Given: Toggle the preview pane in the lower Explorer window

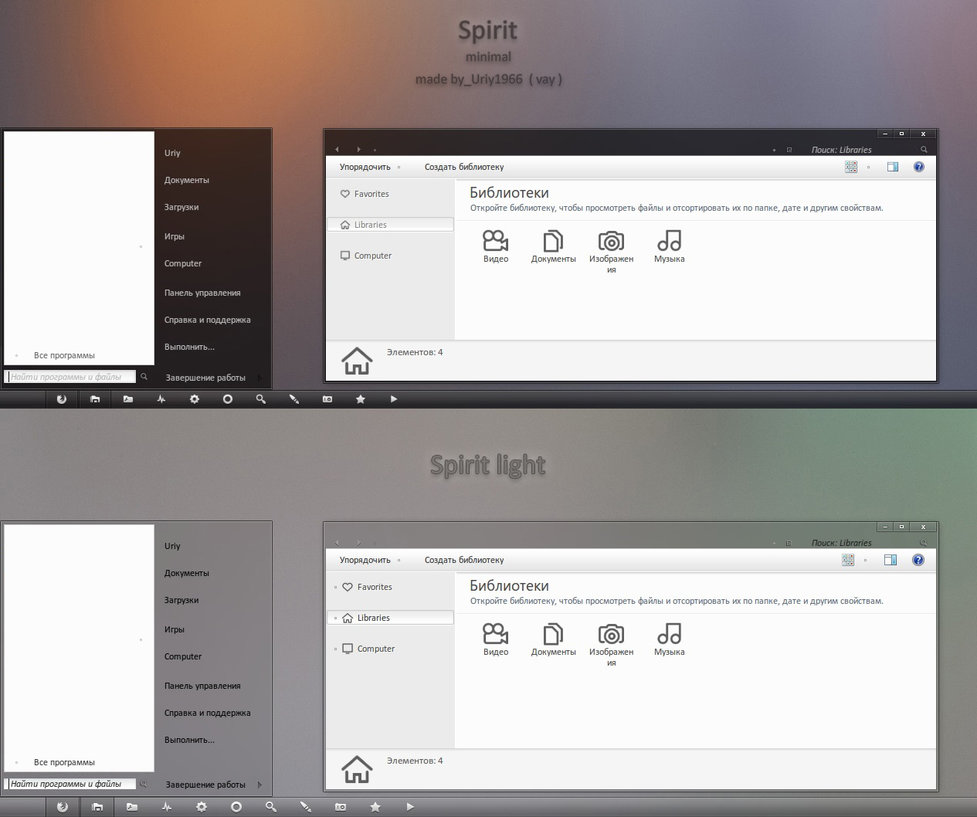Looking at the screenshot, I should 890,560.
